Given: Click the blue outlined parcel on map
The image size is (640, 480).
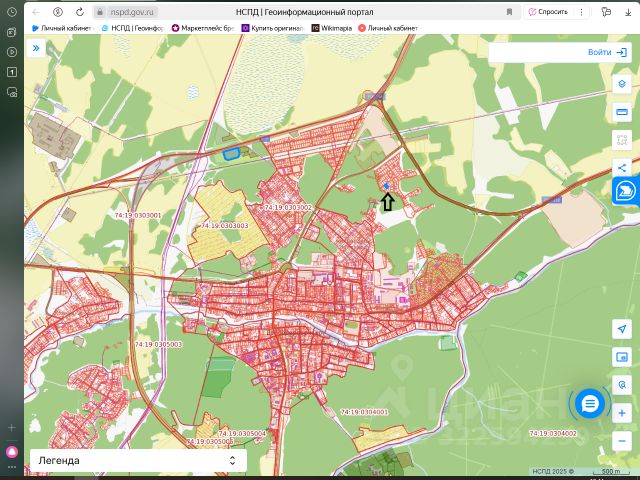Looking at the screenshot, I should coord(231,154).
